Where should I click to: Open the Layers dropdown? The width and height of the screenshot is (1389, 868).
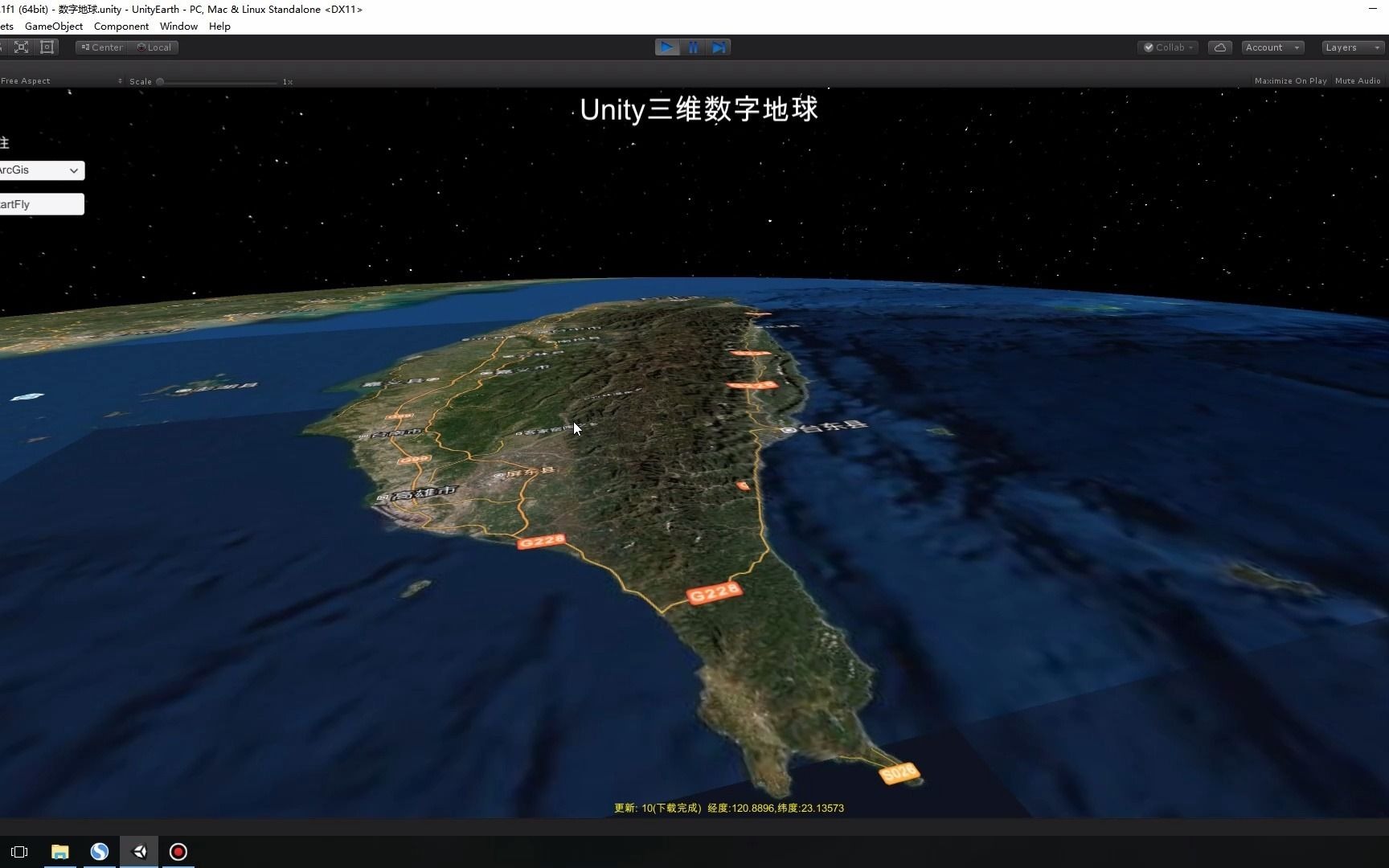(1350, 47)
